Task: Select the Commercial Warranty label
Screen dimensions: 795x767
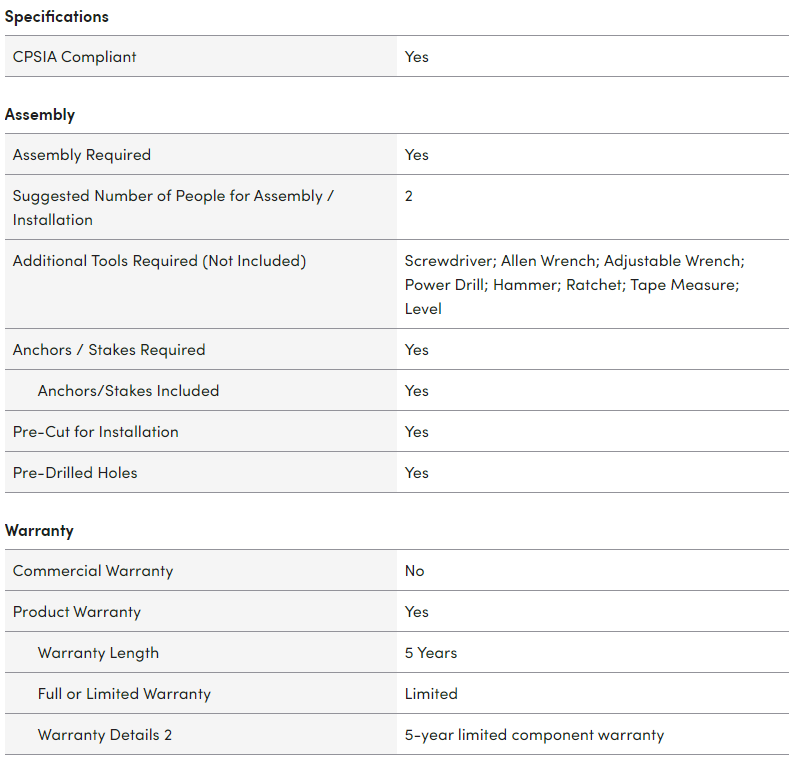Action: [93, 571]
